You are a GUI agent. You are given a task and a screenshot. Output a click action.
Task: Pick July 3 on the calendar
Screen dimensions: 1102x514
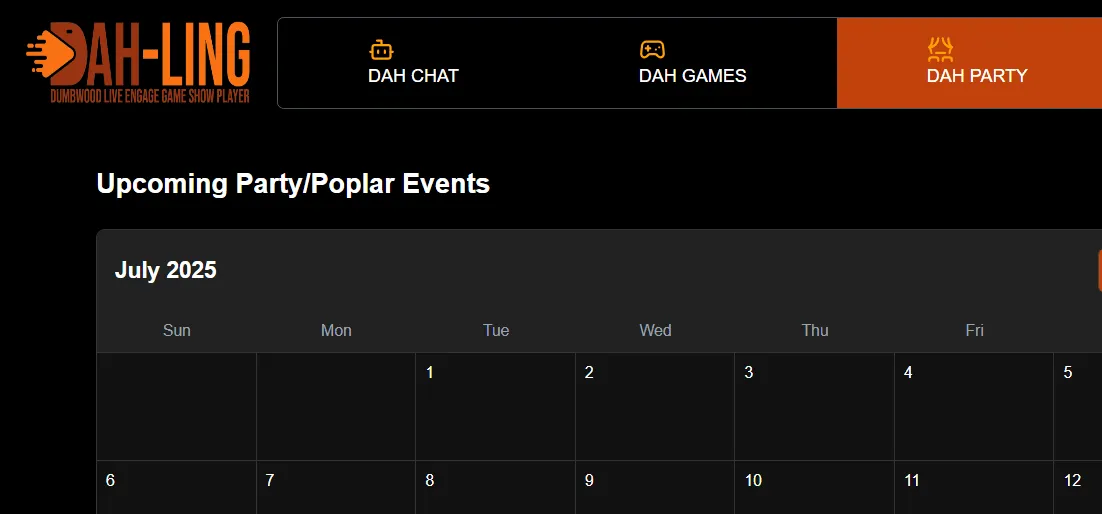point(814,406)
